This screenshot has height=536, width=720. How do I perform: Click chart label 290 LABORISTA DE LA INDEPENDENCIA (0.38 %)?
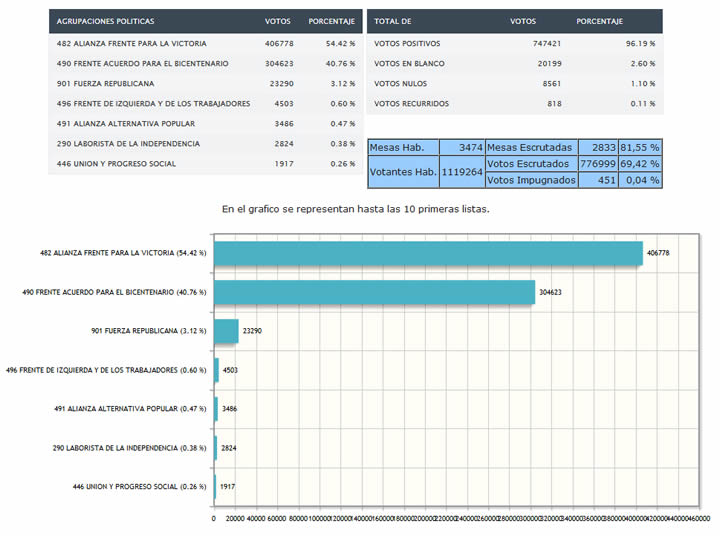pyautogui.click(x=129, y=447)
